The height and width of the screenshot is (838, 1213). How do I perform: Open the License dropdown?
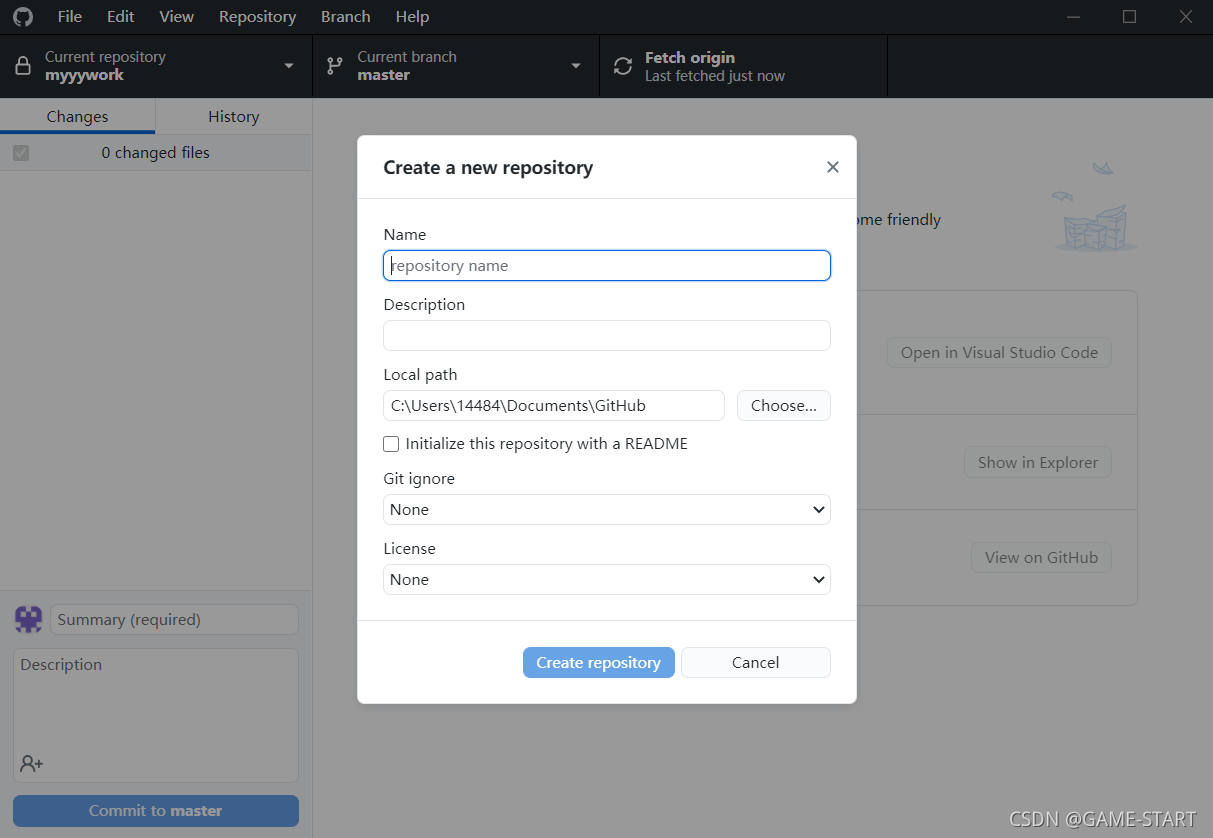coord(607,579)
